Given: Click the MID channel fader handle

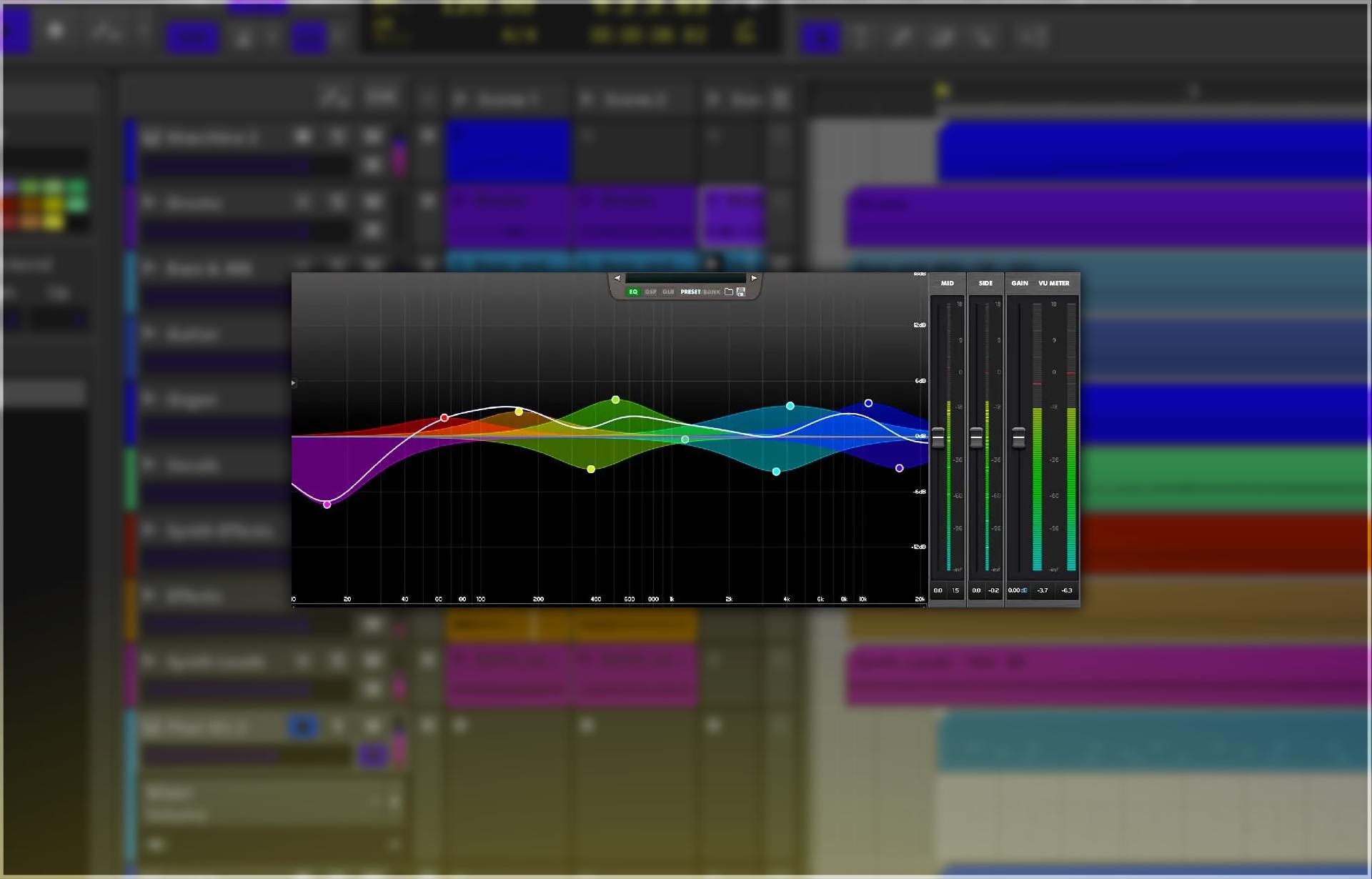Looking at the screenshot, I should (x=938, y=437).
